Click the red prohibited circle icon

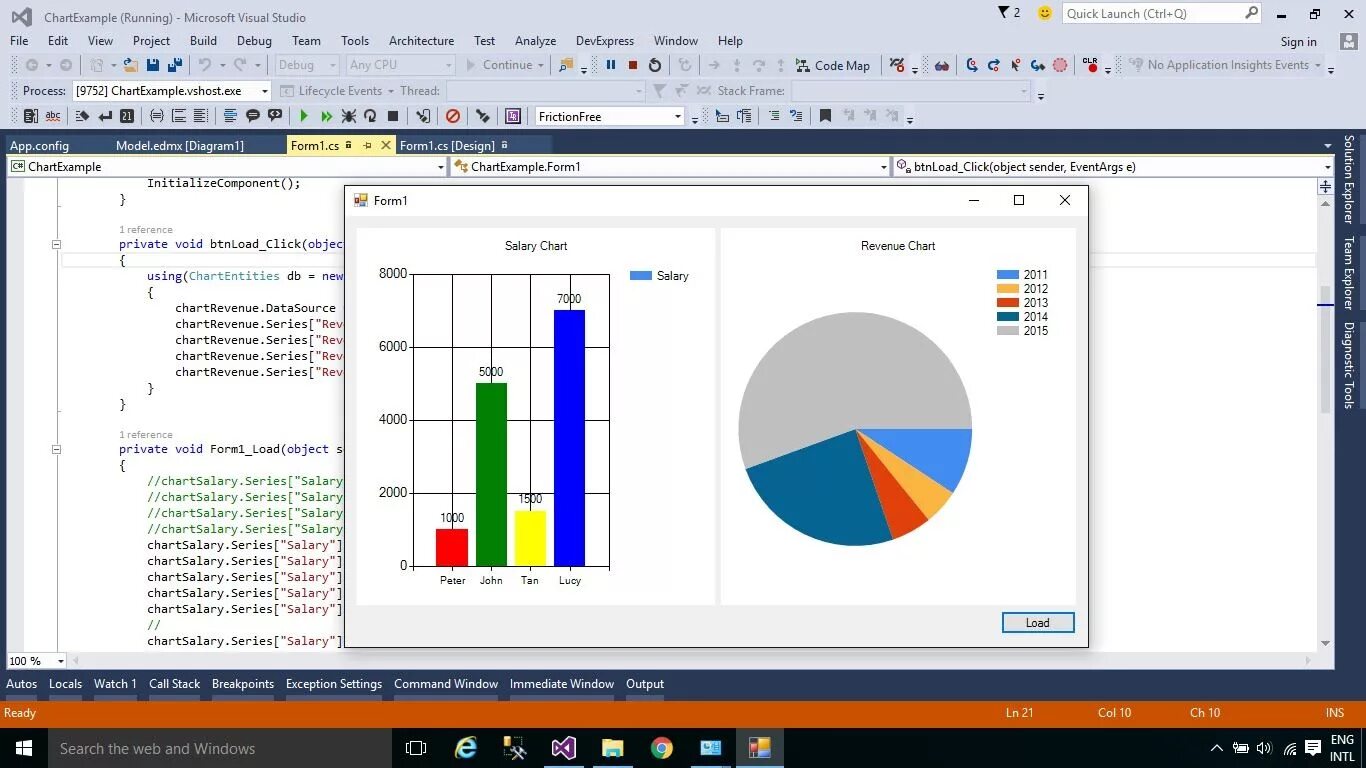click(453, 116)
